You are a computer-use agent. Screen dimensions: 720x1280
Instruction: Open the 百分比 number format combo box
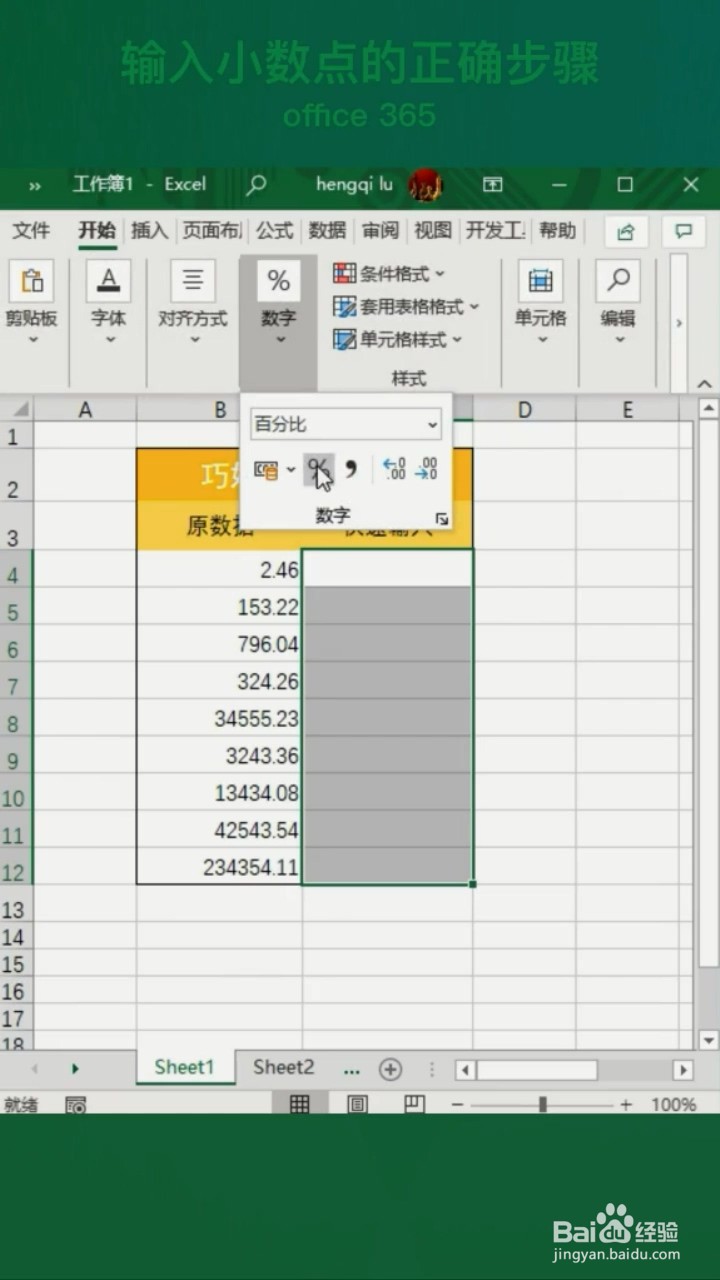(x=346, y=424)
